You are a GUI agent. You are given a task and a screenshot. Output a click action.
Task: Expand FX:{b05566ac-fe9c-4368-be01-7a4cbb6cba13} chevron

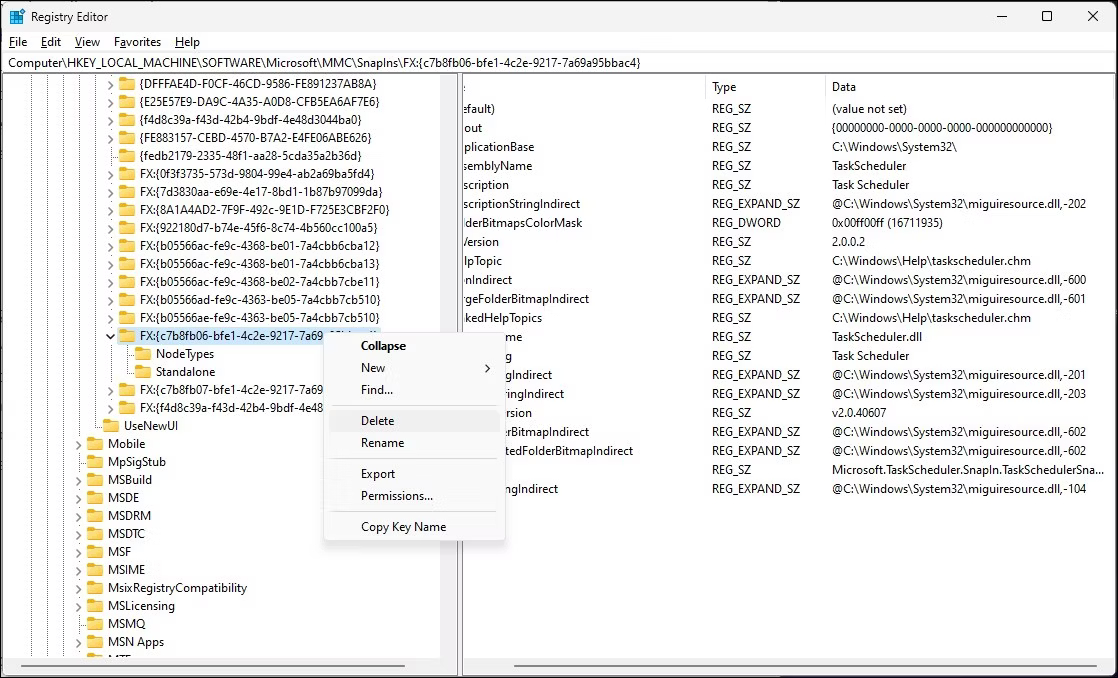pyautogui.click(x=111, y=264)
